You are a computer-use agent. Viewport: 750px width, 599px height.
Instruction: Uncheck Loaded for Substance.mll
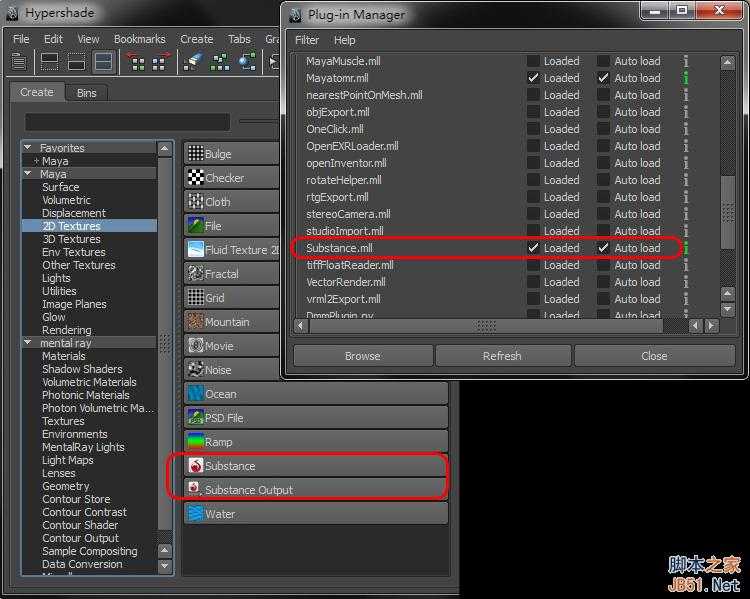[533, 248]
